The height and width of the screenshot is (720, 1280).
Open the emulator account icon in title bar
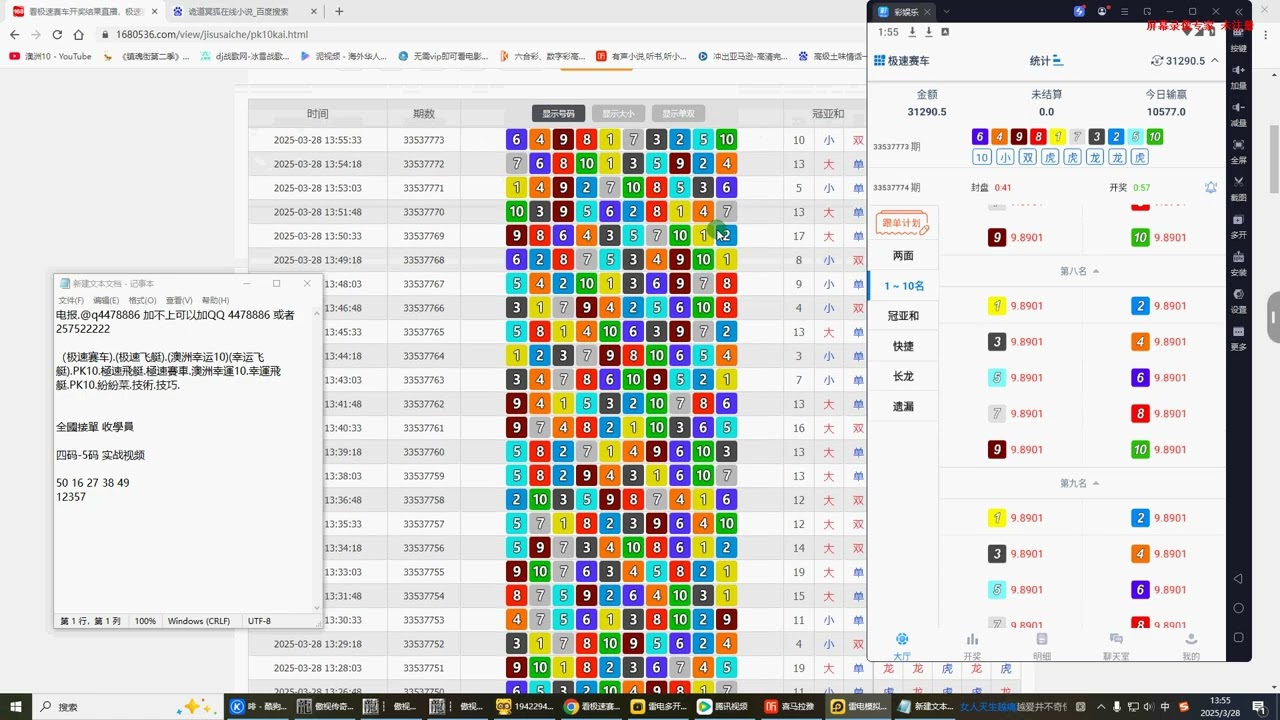[x=1103, y=12]
